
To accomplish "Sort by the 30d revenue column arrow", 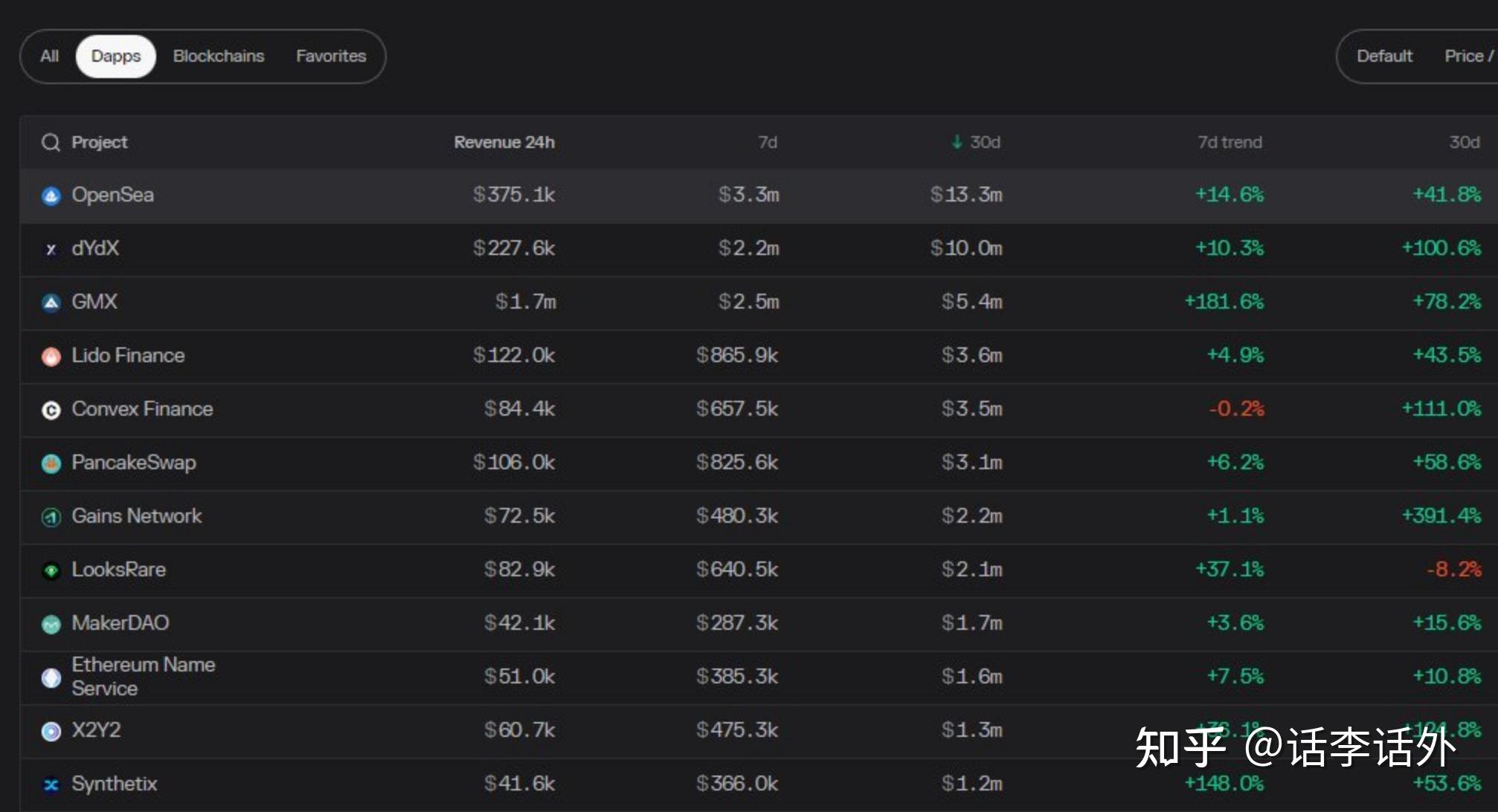I will click(957, 142).
